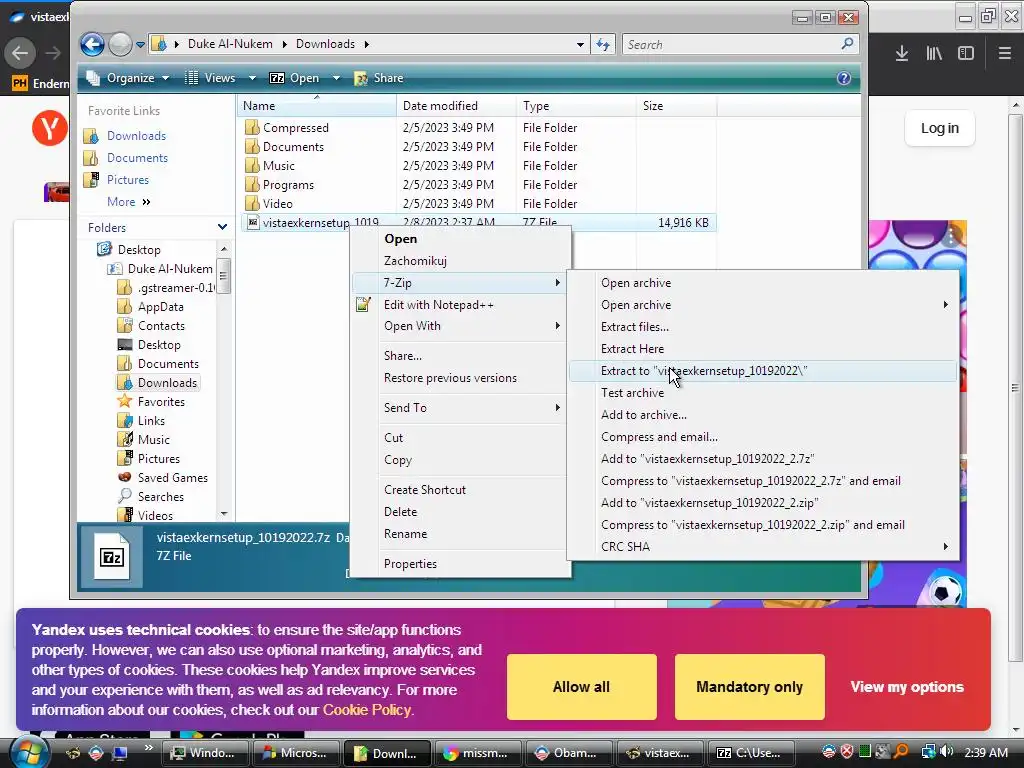
Task: Open browser library icon
Action: [934, 54]
